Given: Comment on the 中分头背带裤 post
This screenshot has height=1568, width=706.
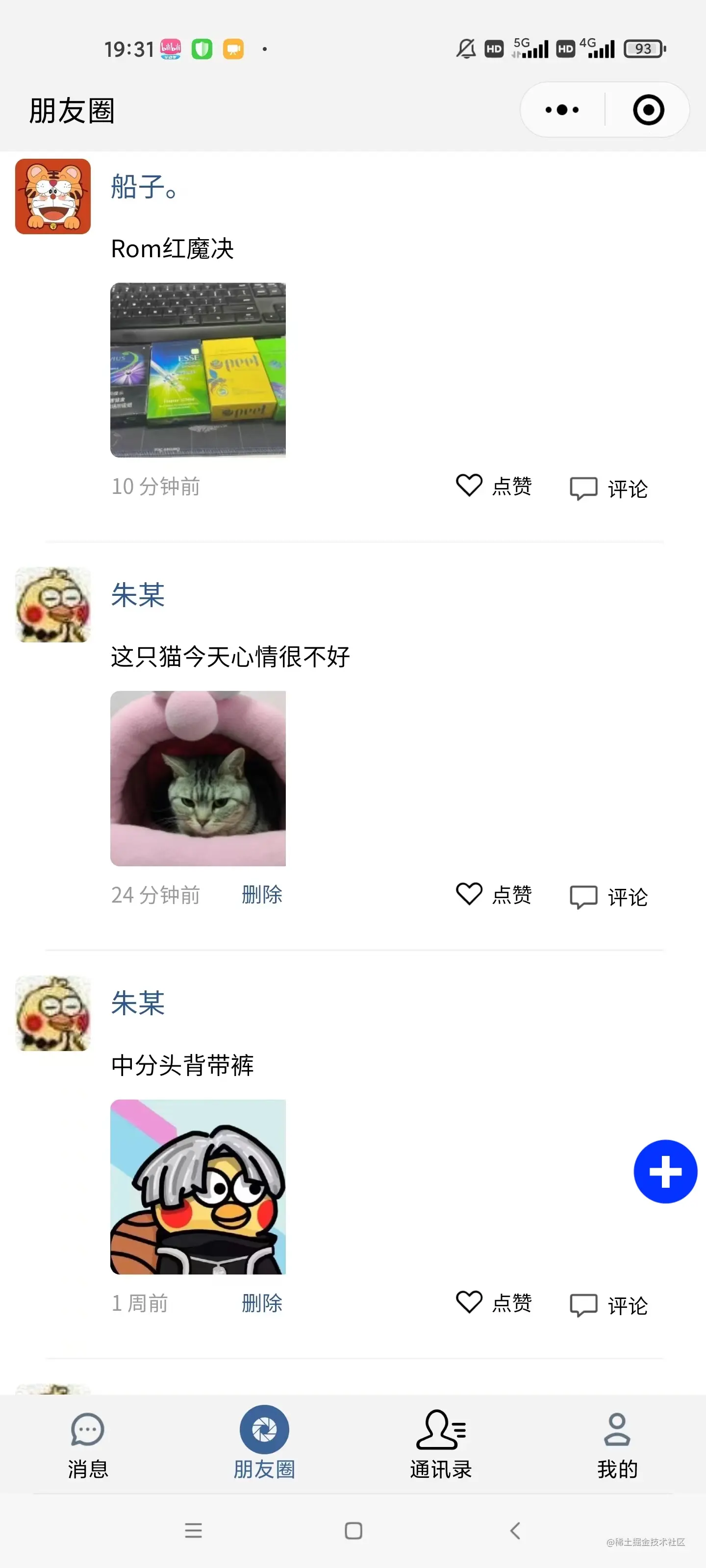Looking at the screenshot, I should click(608, 1305).
